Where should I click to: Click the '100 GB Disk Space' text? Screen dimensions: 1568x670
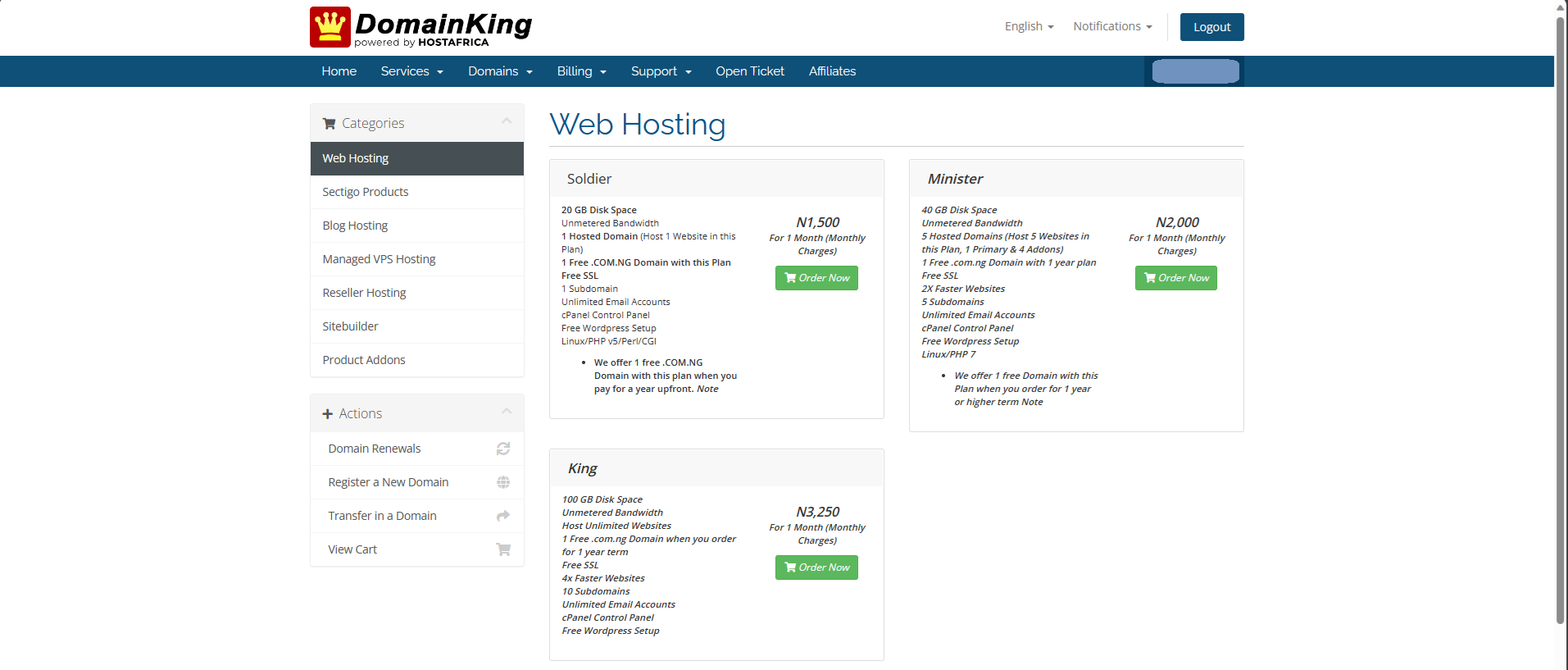[x=602, y=499]
